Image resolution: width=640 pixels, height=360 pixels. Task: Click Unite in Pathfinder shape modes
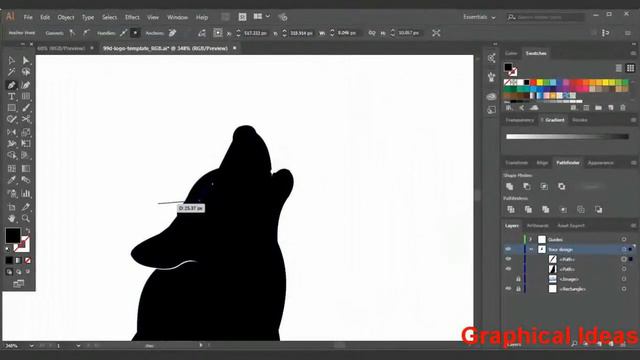click(x=510, y=187)
